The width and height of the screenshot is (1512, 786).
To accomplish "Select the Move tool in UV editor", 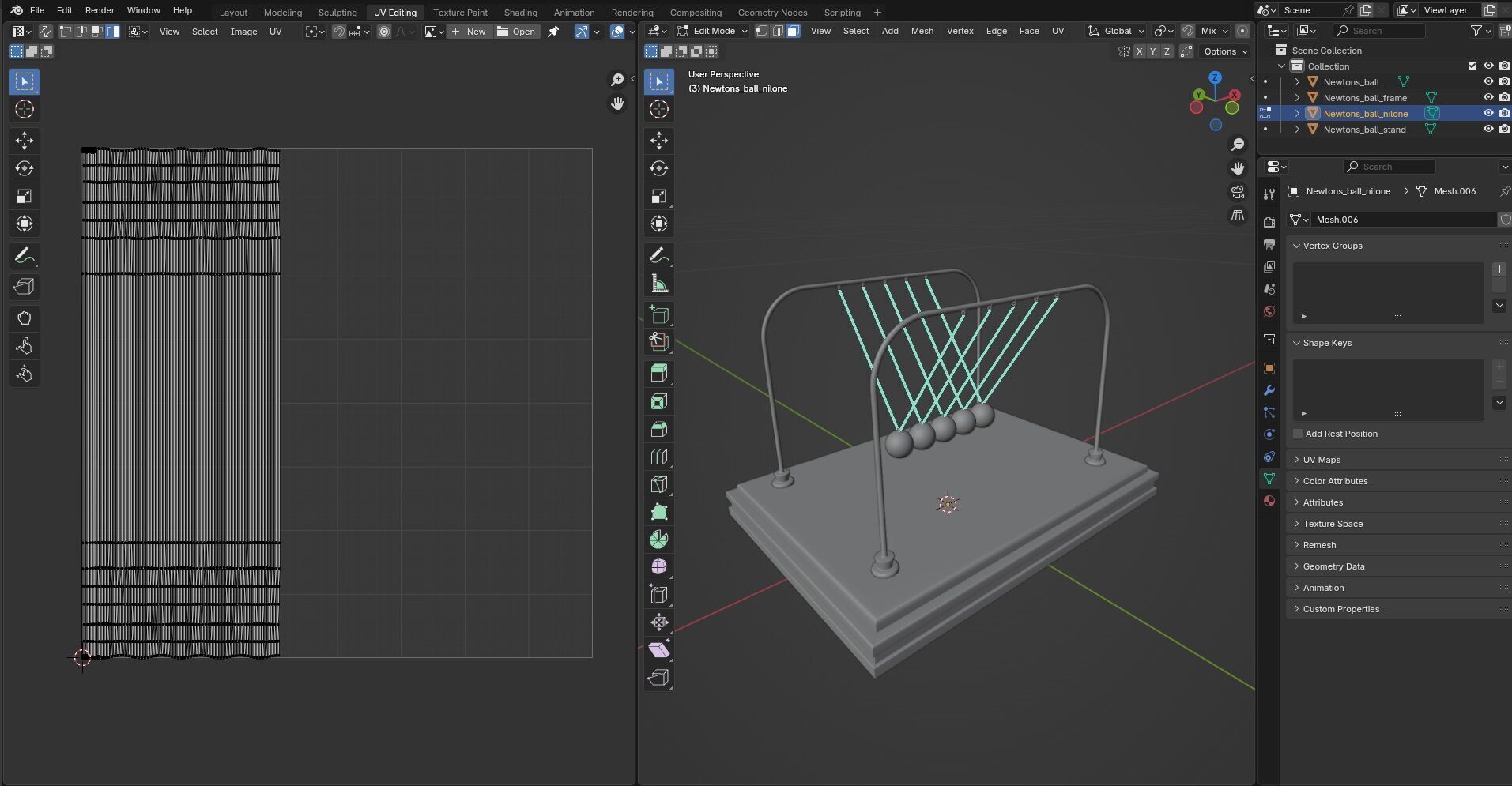I will tap(25, 141).
